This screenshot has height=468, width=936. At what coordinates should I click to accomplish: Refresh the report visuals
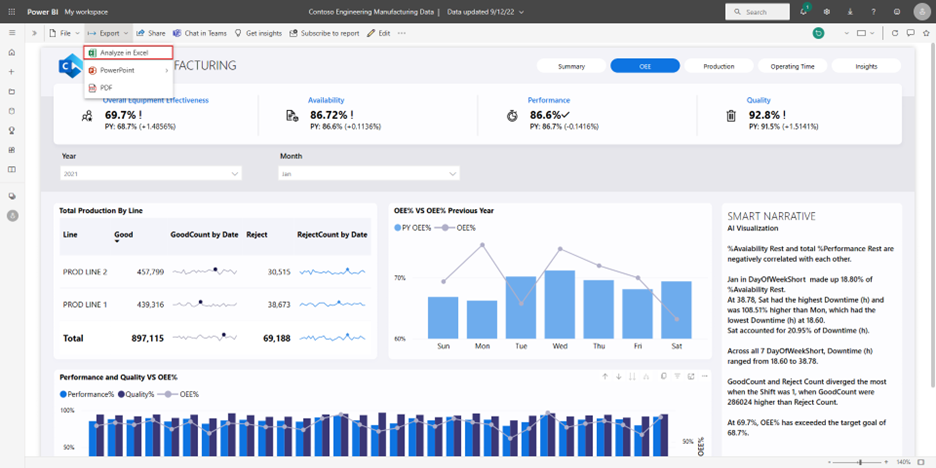pyautogui.click(x=894, y=33)
